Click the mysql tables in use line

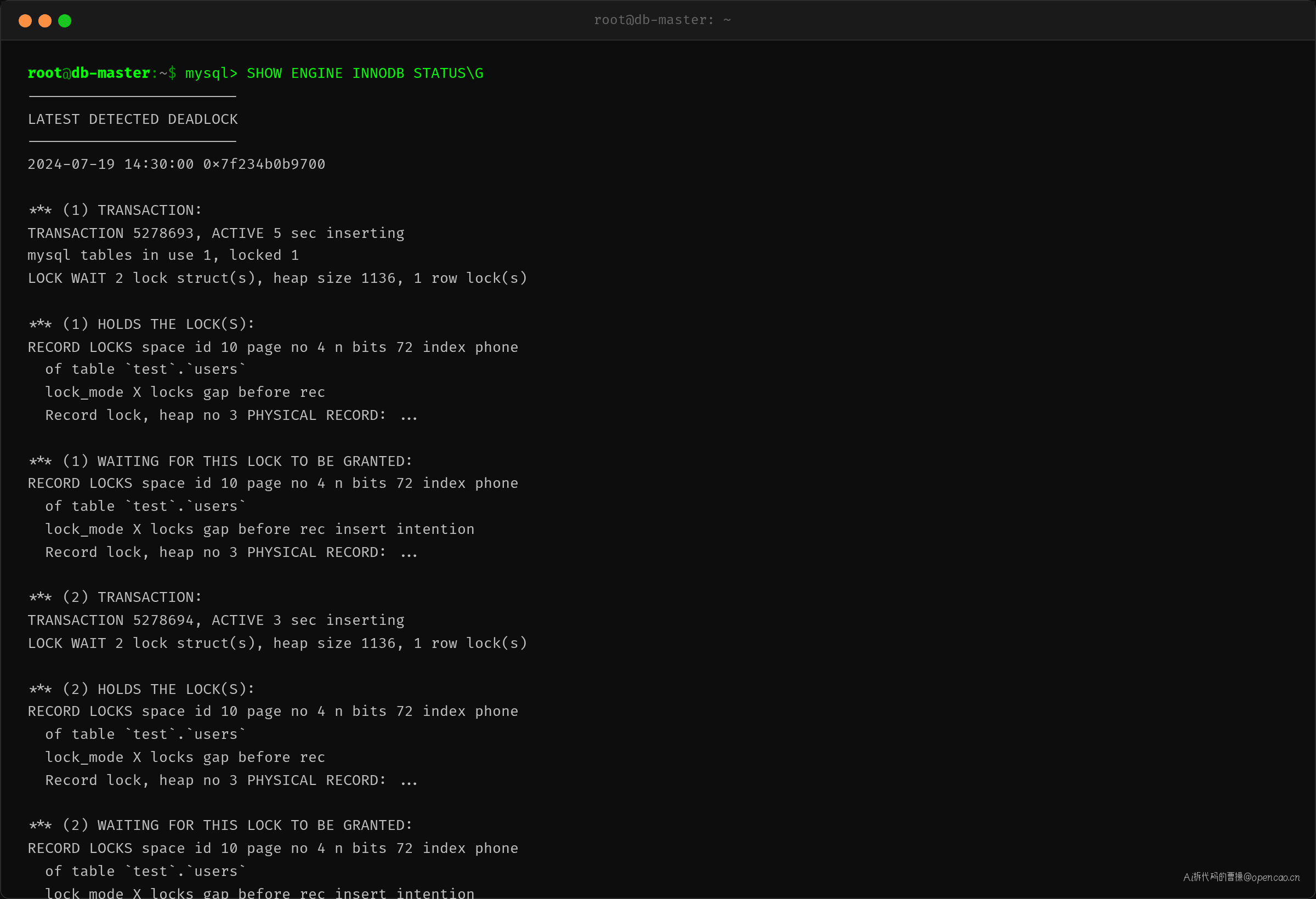click(x=163, y=255)
